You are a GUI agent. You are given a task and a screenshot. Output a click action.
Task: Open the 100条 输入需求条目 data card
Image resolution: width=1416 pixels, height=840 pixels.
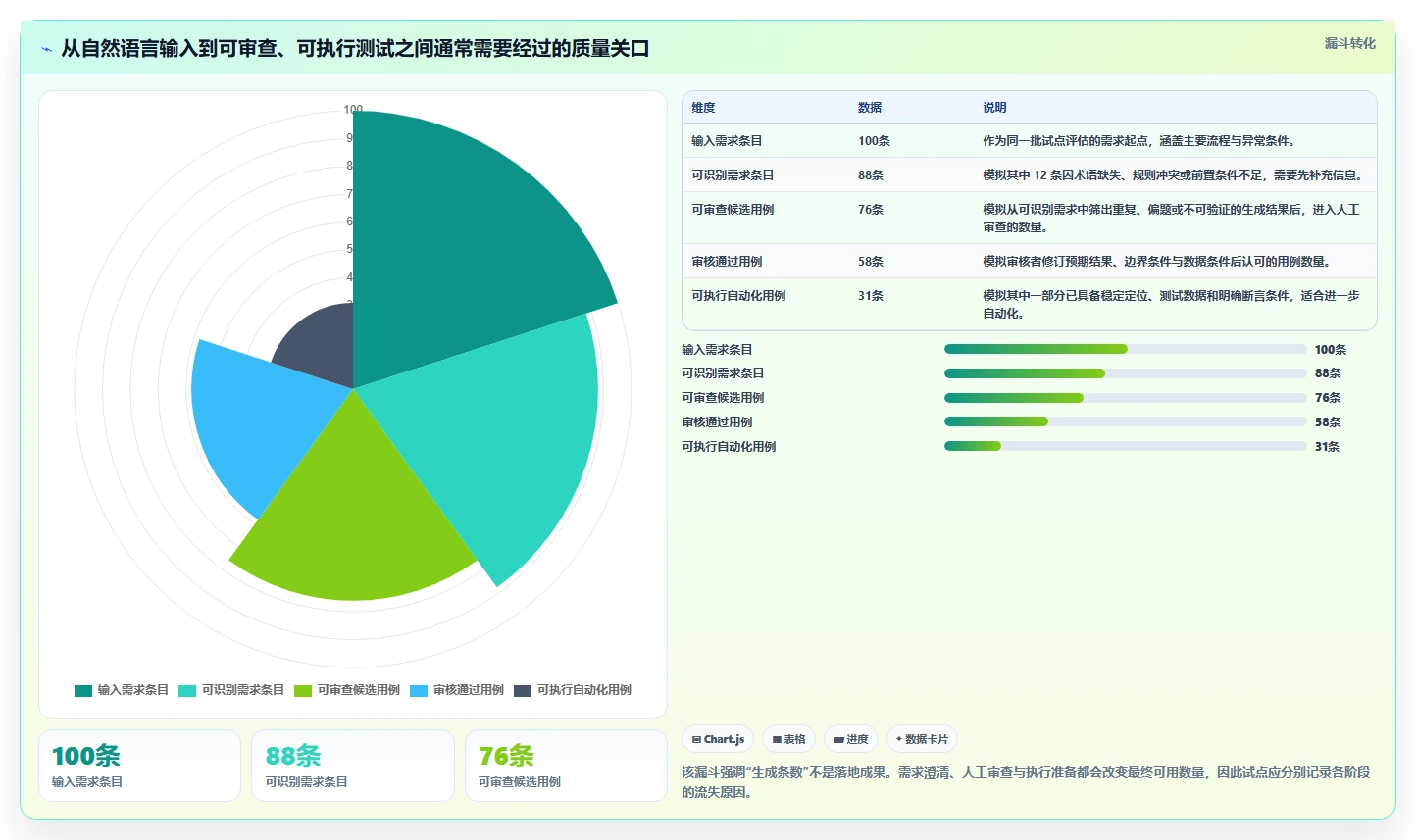click(x=139, y=766)
